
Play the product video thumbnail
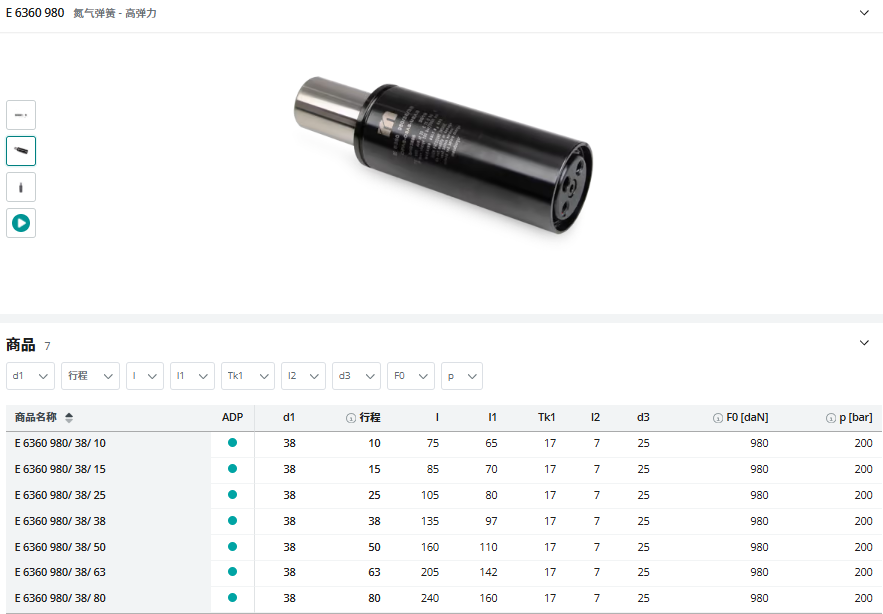coord(21,223)
